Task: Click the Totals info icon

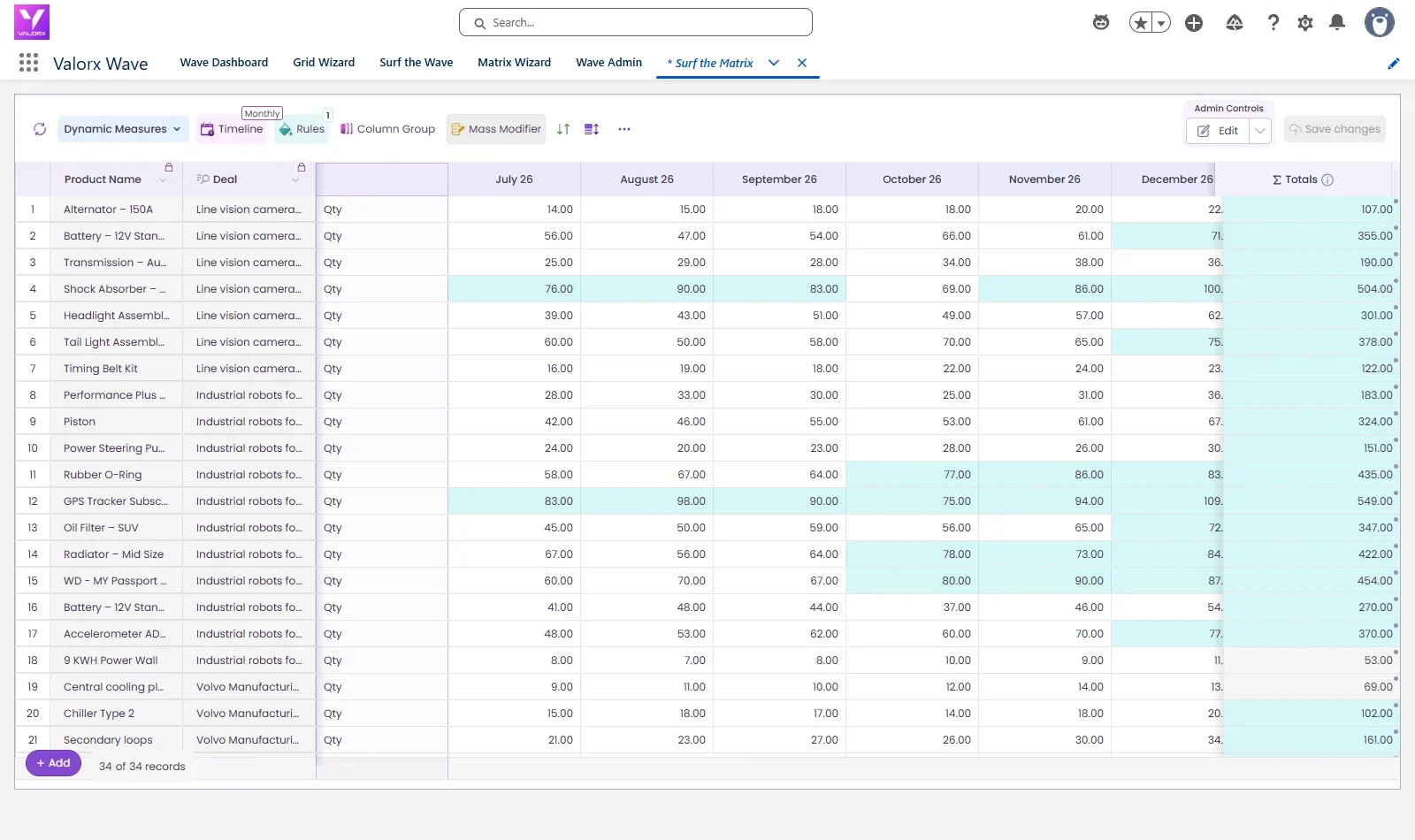Action: [x=1327, y=179]
